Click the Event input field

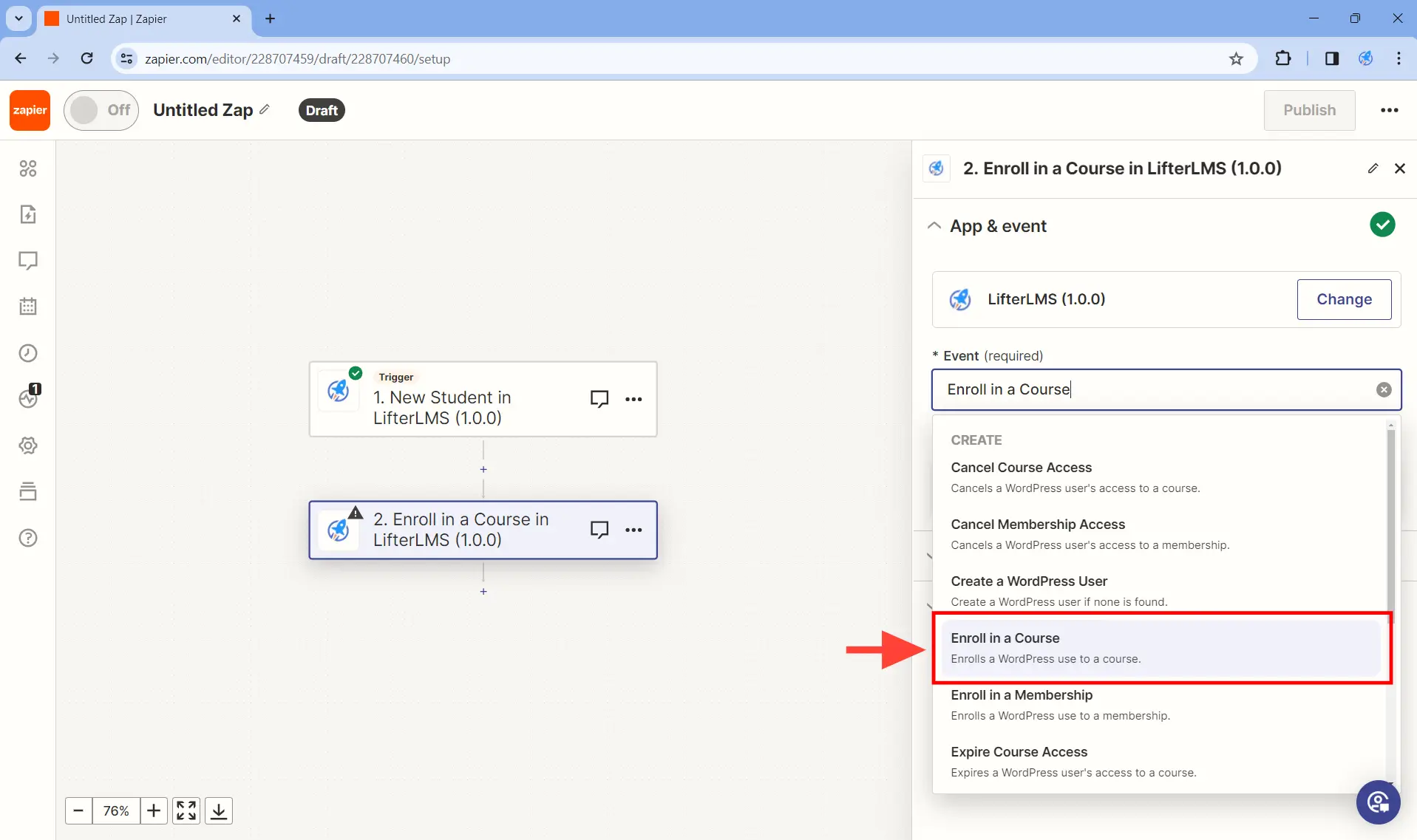1166,389
